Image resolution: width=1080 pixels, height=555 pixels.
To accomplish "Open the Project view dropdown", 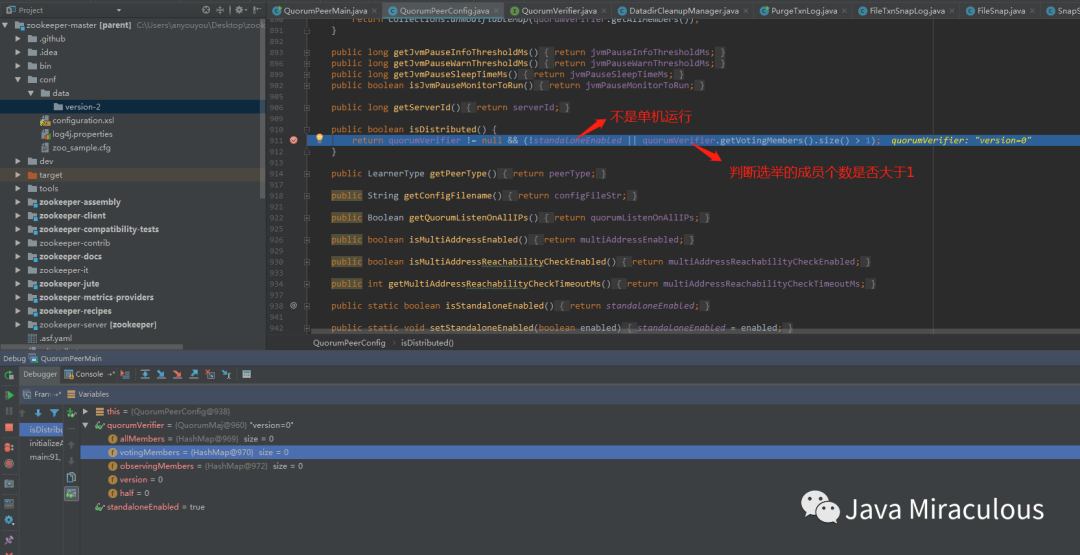I will tap(118, 10).
